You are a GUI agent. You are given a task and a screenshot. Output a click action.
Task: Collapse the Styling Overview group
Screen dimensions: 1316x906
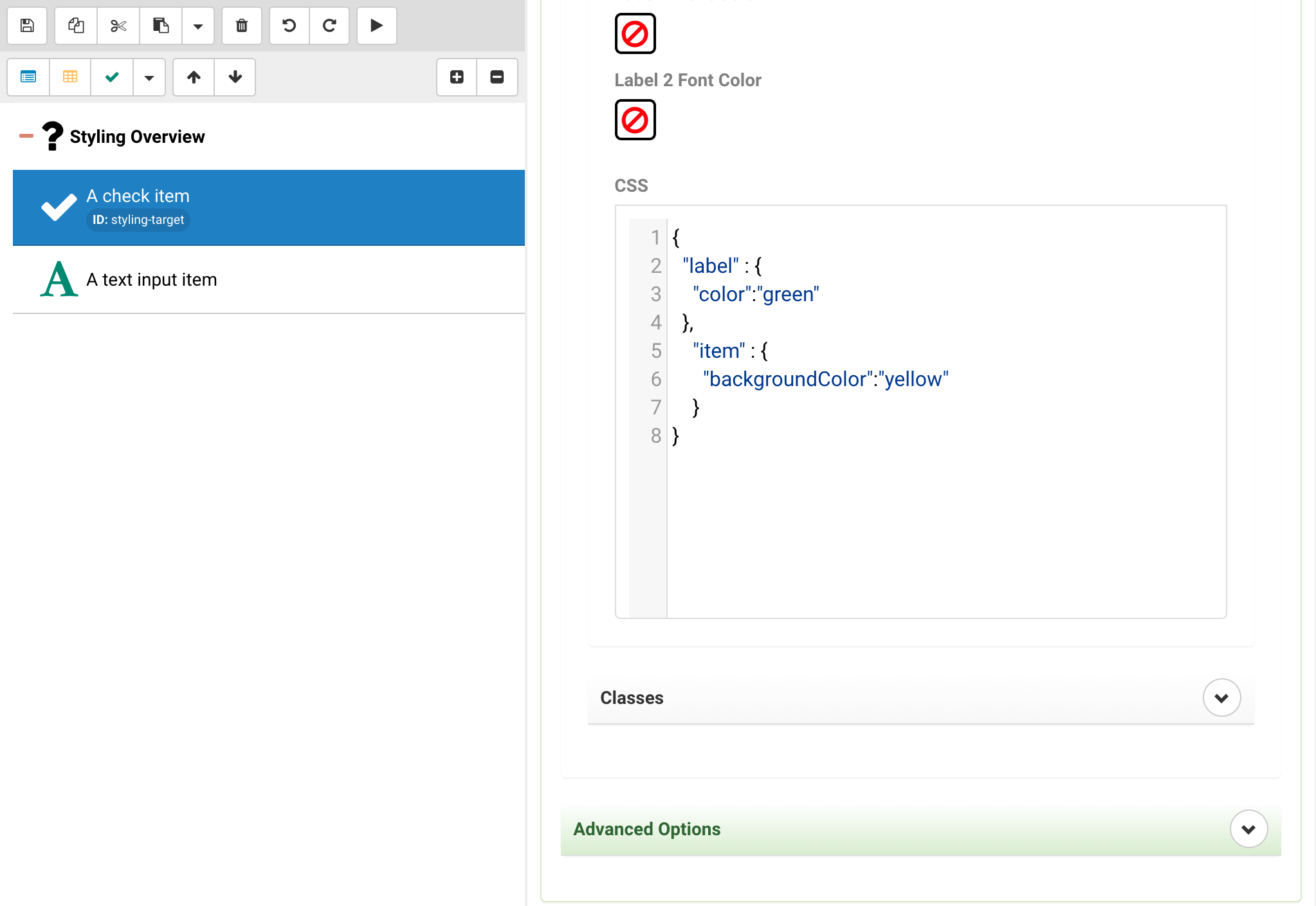tap(26, 136)
